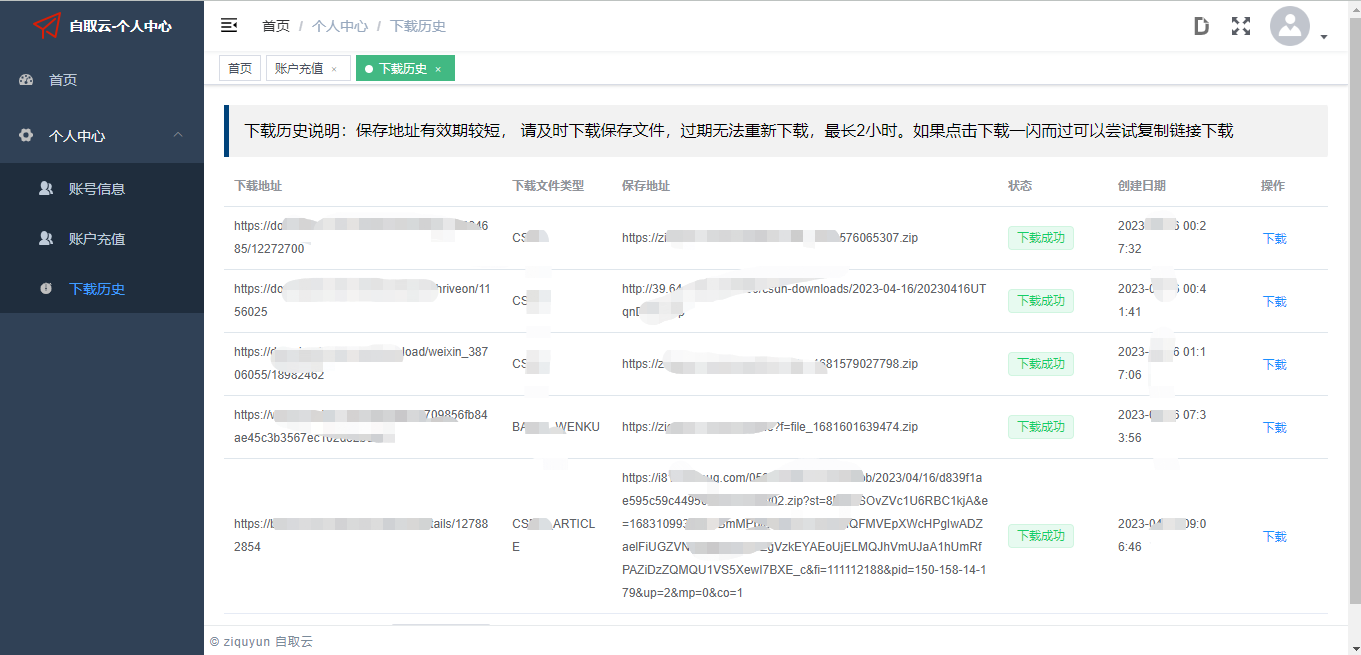The width and height of the screenshot is (1361, 655).
Task: Close the 下载历史 tab
Action: pos(438,69)
